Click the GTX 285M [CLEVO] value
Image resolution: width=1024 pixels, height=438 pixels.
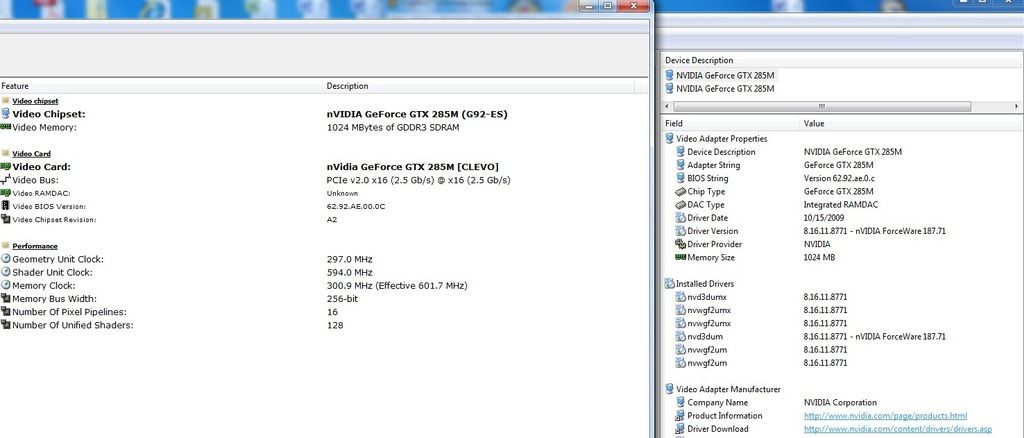413,167
